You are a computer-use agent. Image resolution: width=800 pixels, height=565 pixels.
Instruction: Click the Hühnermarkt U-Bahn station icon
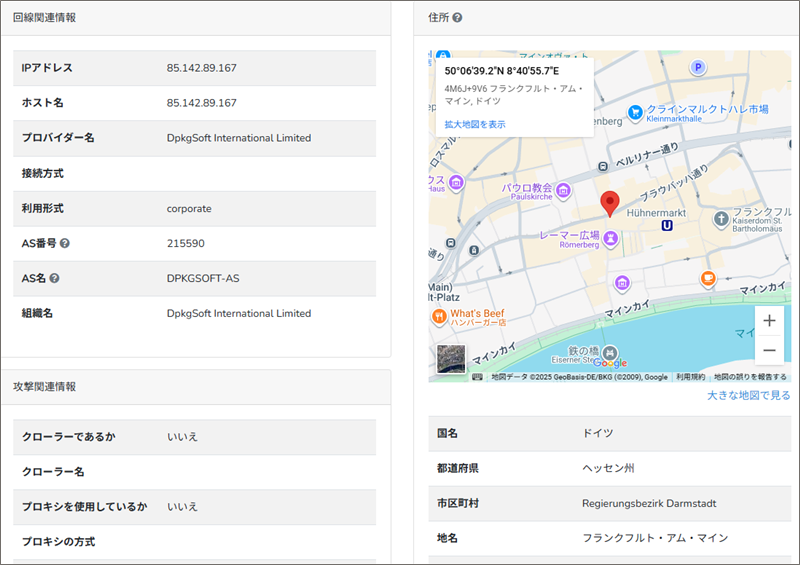(x=667, y=227)
